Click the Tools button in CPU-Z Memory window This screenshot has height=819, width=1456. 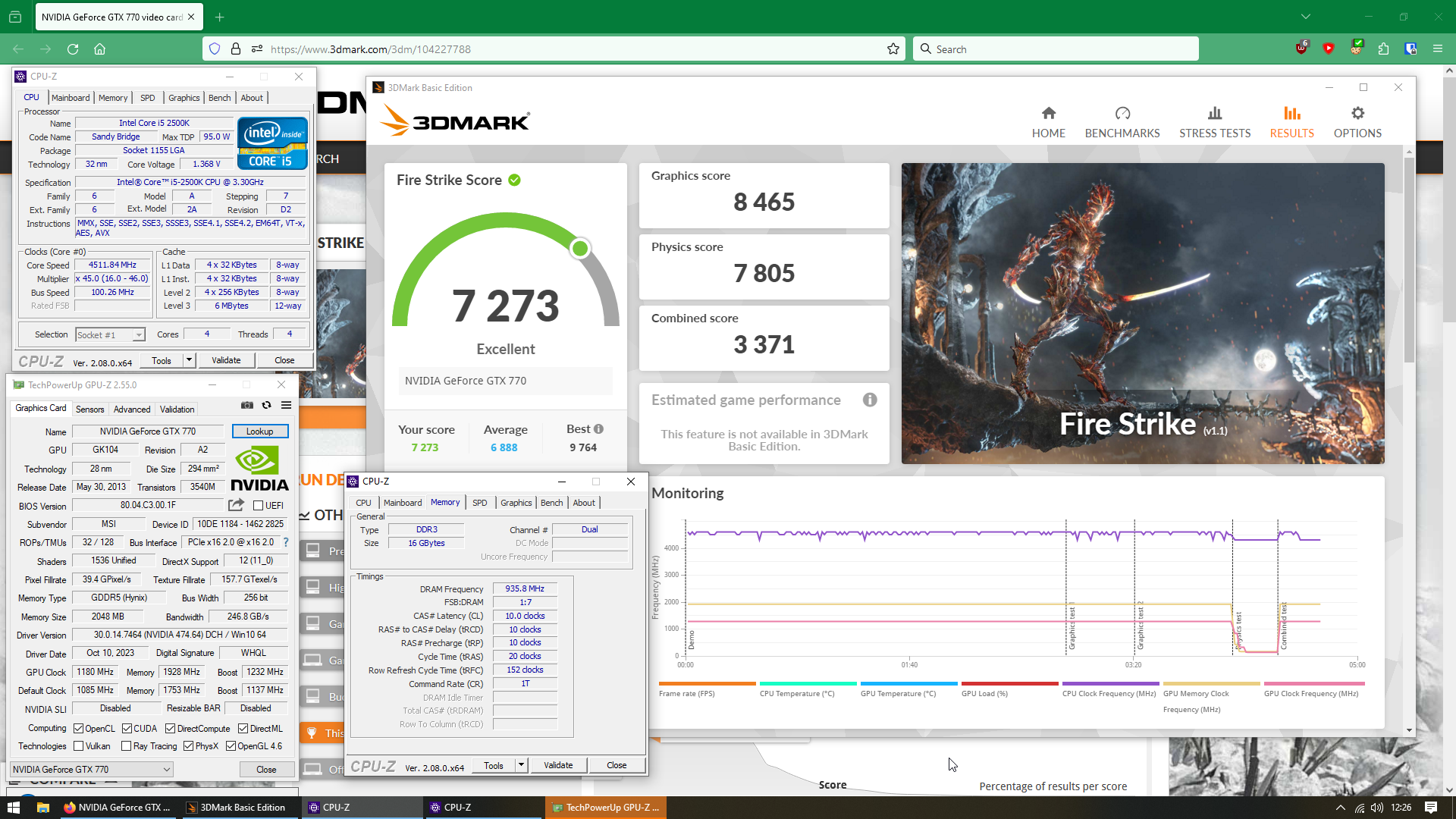click(494, 765)
